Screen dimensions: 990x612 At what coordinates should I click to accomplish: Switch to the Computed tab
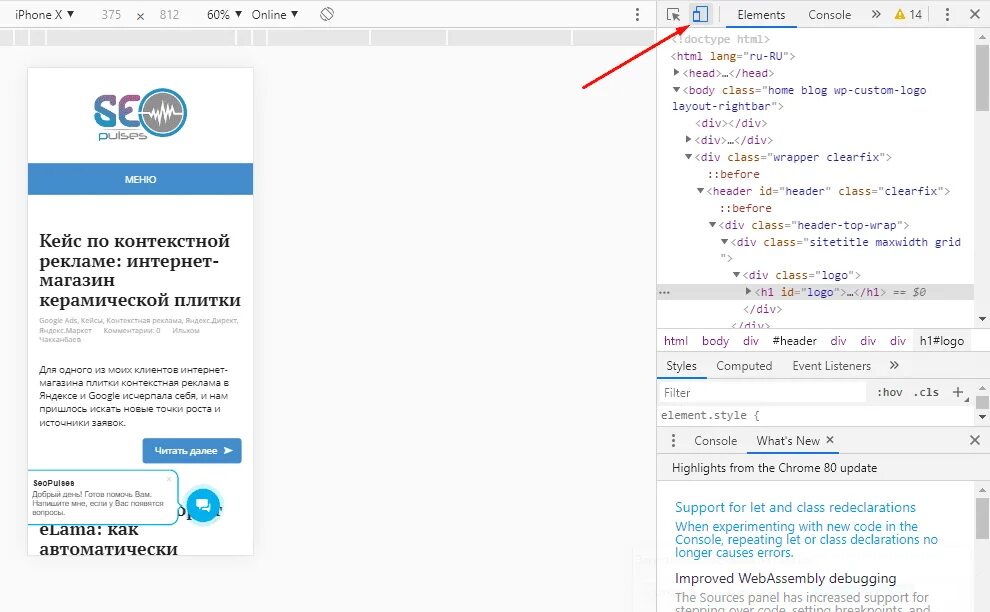point(744,366)
